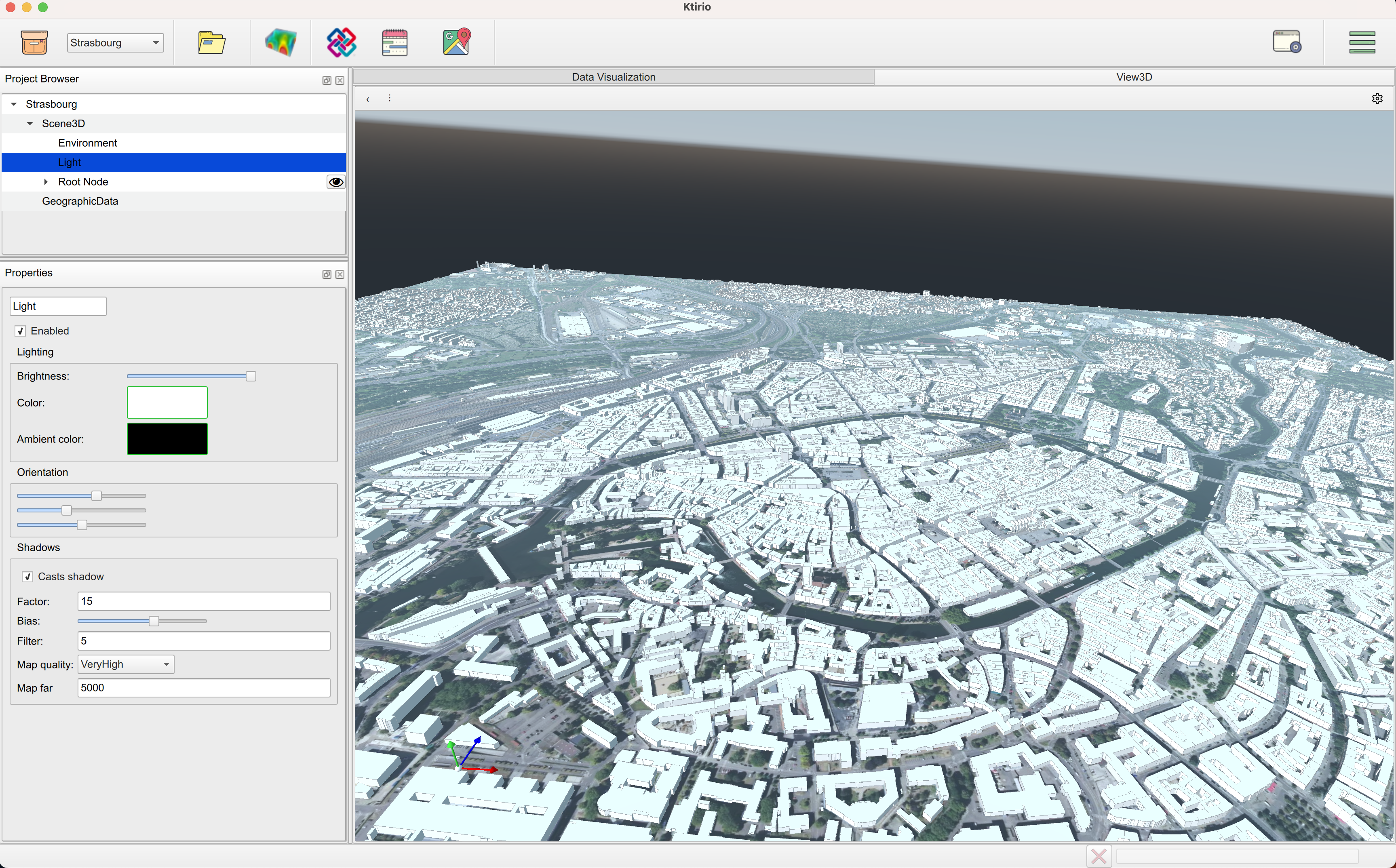
Task: Switch to the View3D tab
Action: click(1134, 77)
